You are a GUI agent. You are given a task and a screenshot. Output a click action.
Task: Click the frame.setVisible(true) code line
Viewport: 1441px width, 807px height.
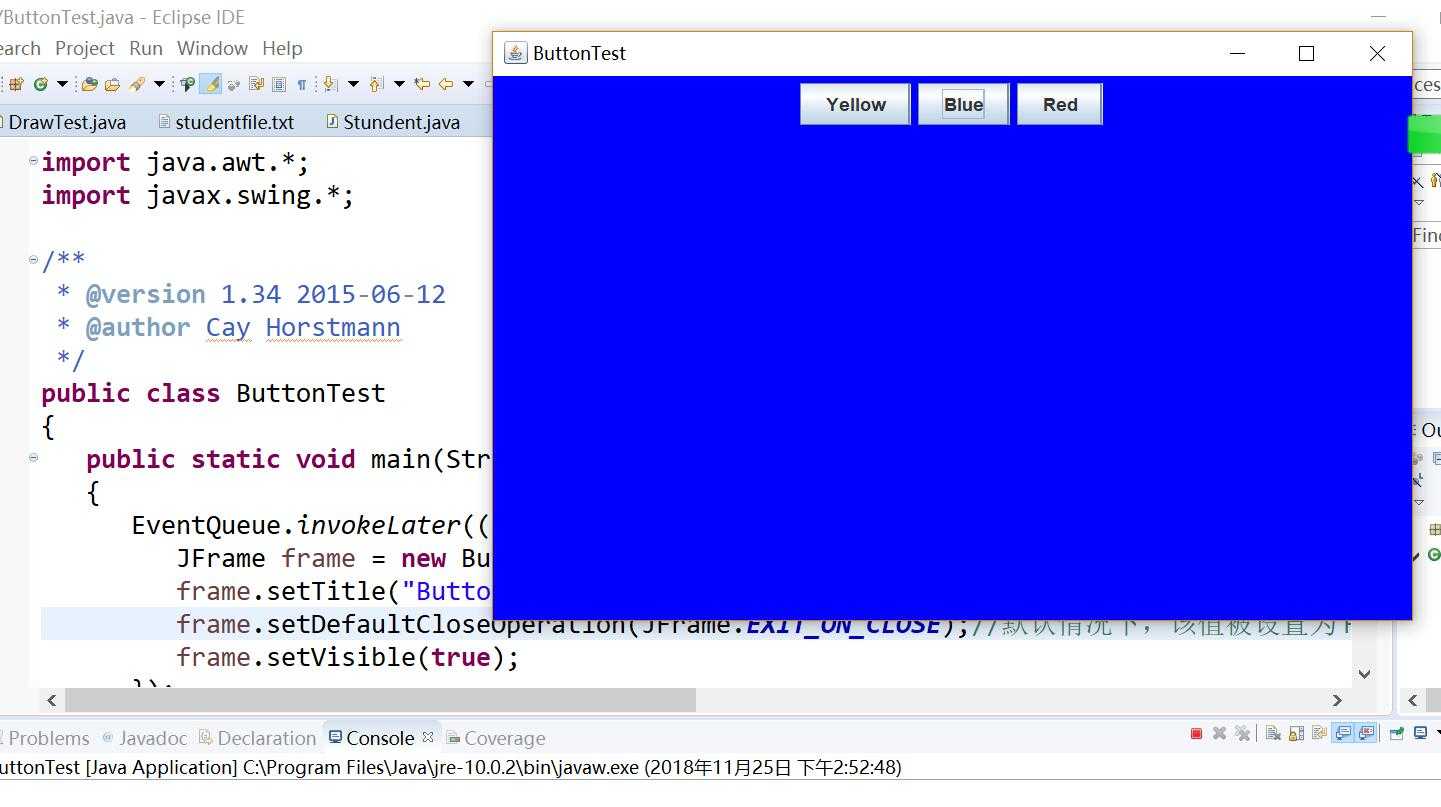tap(348, 657)
